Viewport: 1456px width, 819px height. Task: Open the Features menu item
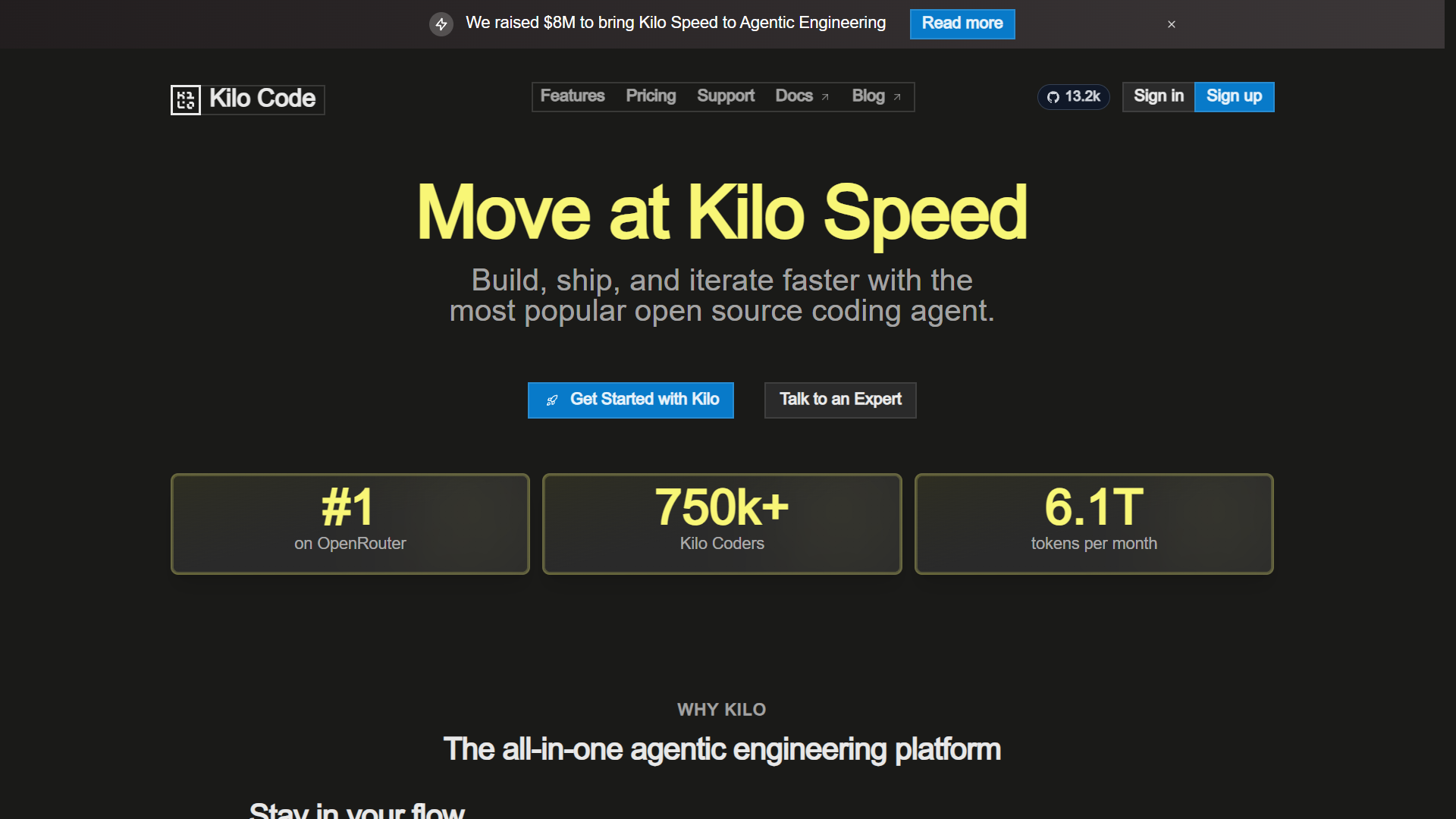573,96
